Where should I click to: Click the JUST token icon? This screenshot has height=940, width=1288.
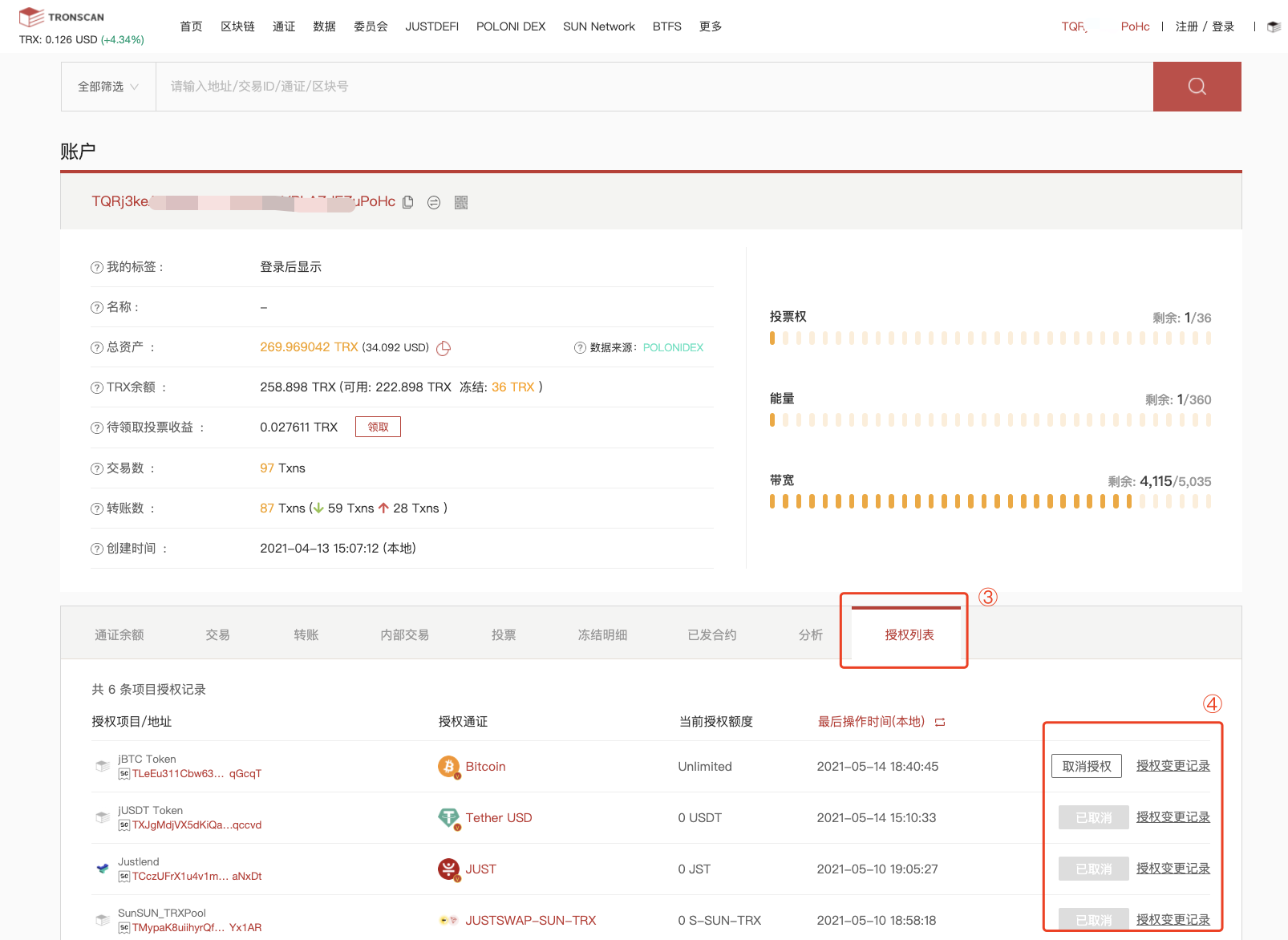[x=449, y=869]
